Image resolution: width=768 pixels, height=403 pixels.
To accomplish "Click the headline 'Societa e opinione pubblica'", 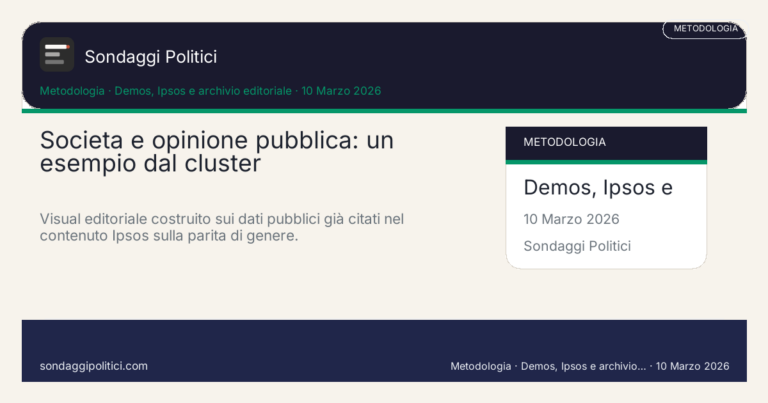I will pyautogui.click(x=216, y=152).
